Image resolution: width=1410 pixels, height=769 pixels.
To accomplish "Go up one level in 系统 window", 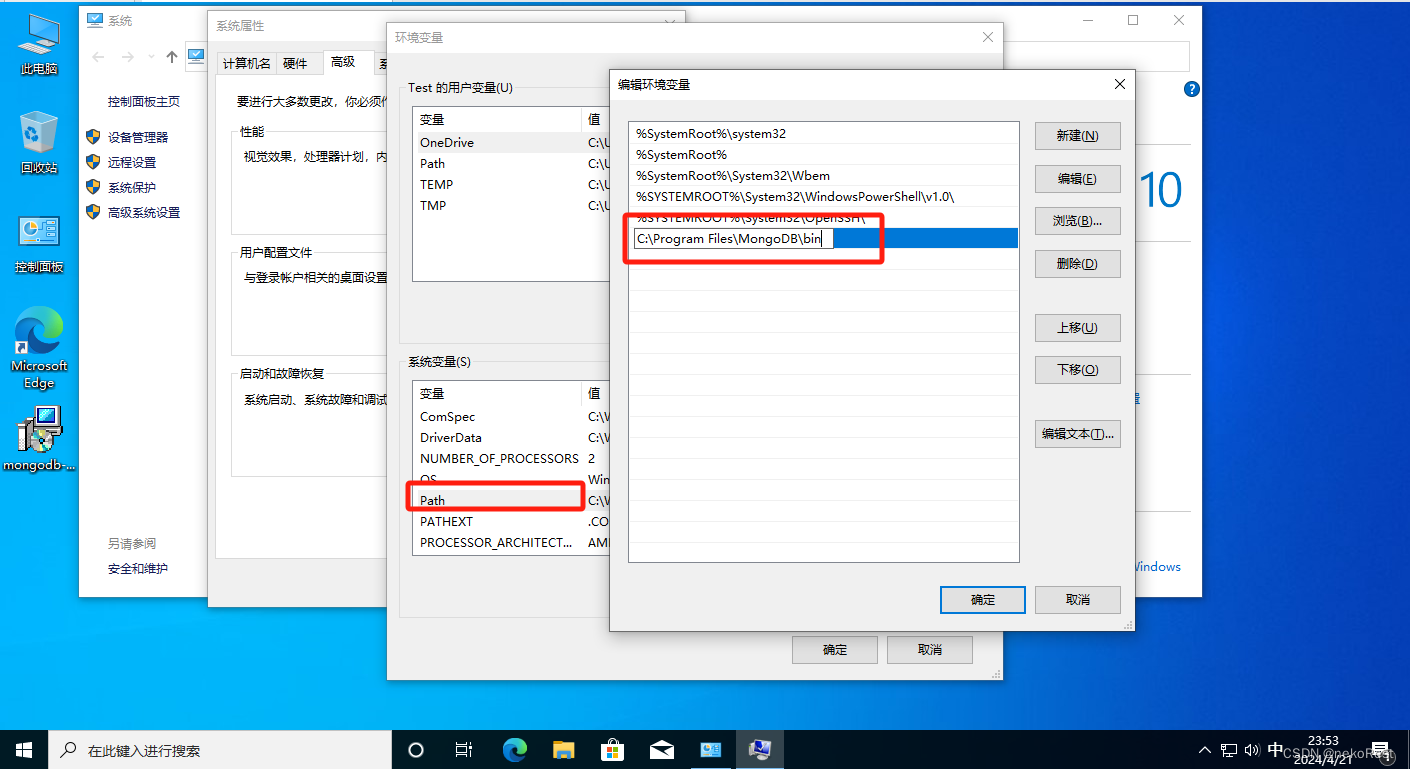I will (172, 57).
